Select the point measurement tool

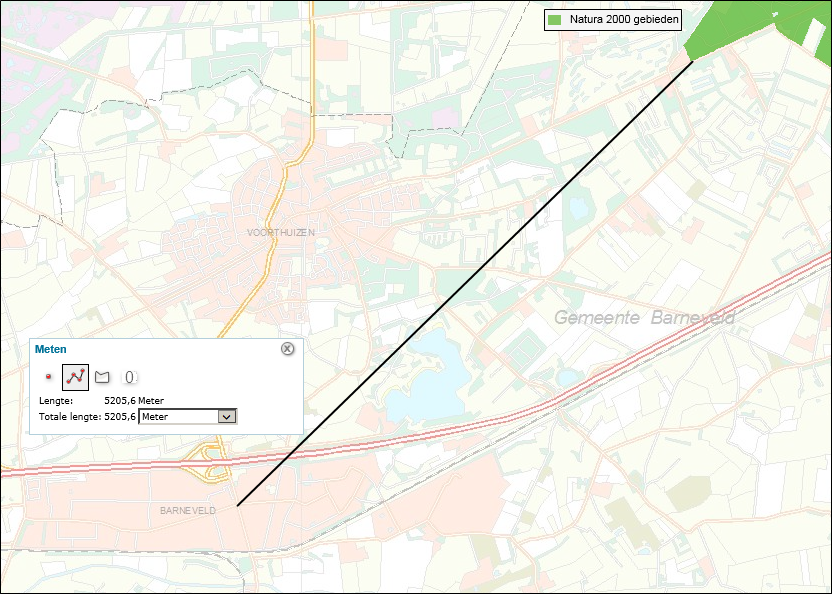(49, 377)
